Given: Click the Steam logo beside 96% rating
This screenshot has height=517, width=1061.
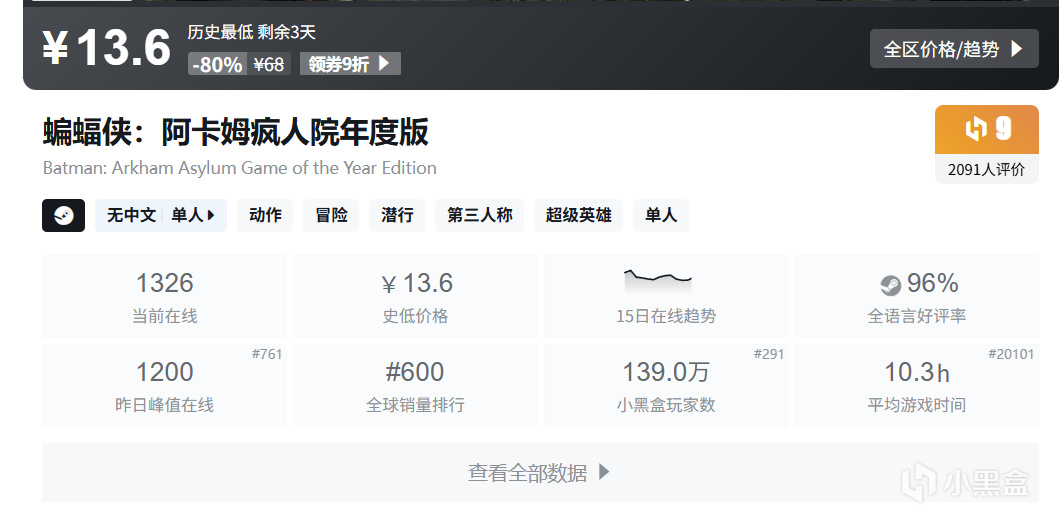Looking at the screenshot, I should pyautogui.click(x=890, y=285).
